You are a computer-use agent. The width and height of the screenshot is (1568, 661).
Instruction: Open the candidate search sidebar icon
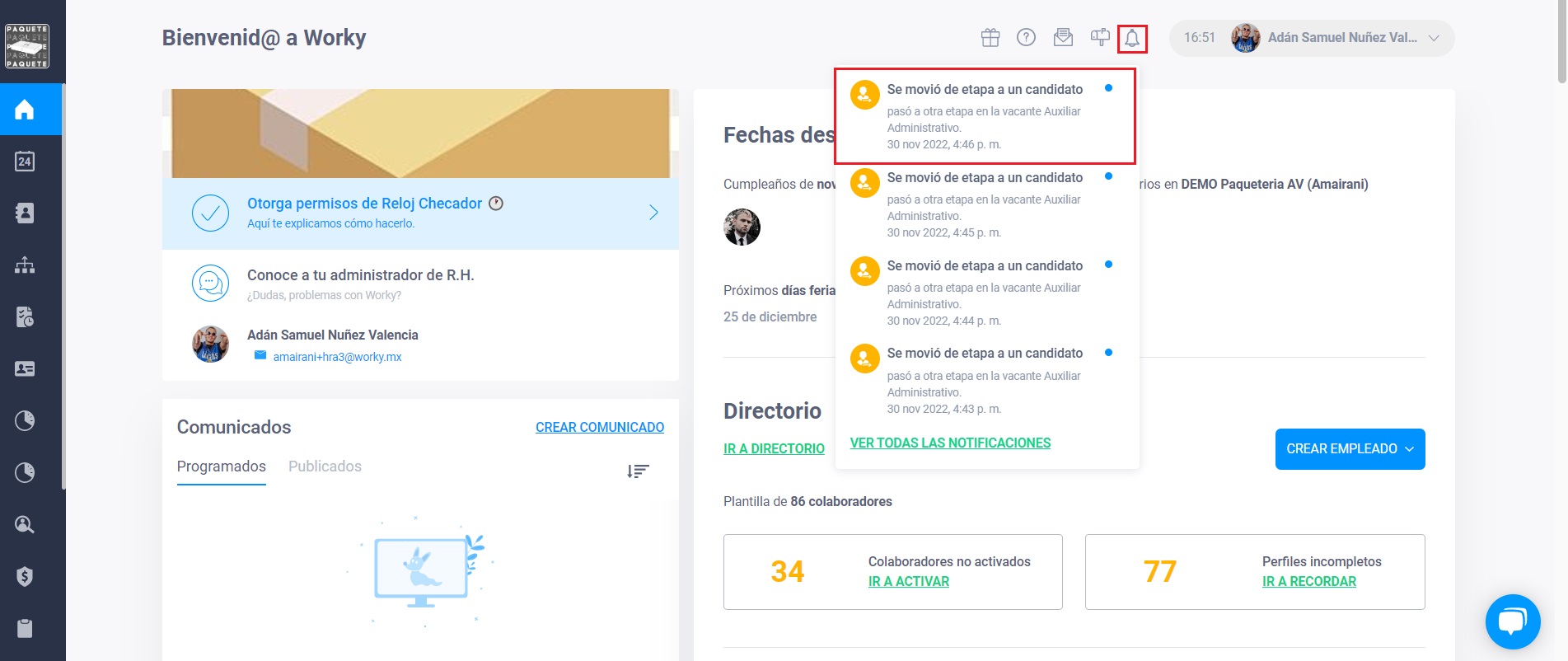[25, 524]
